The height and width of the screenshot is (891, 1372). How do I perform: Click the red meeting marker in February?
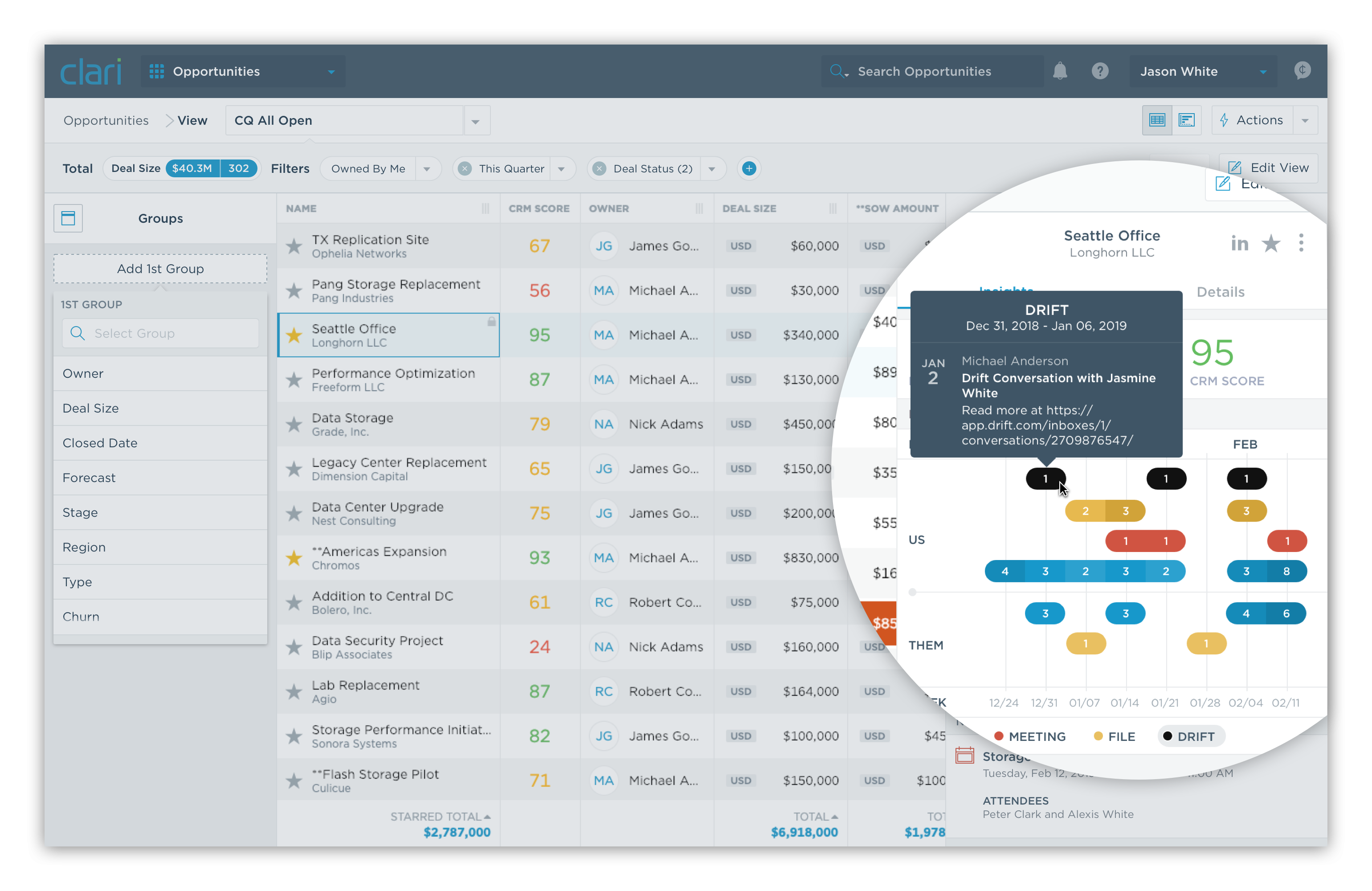(x=1286, y=541)
